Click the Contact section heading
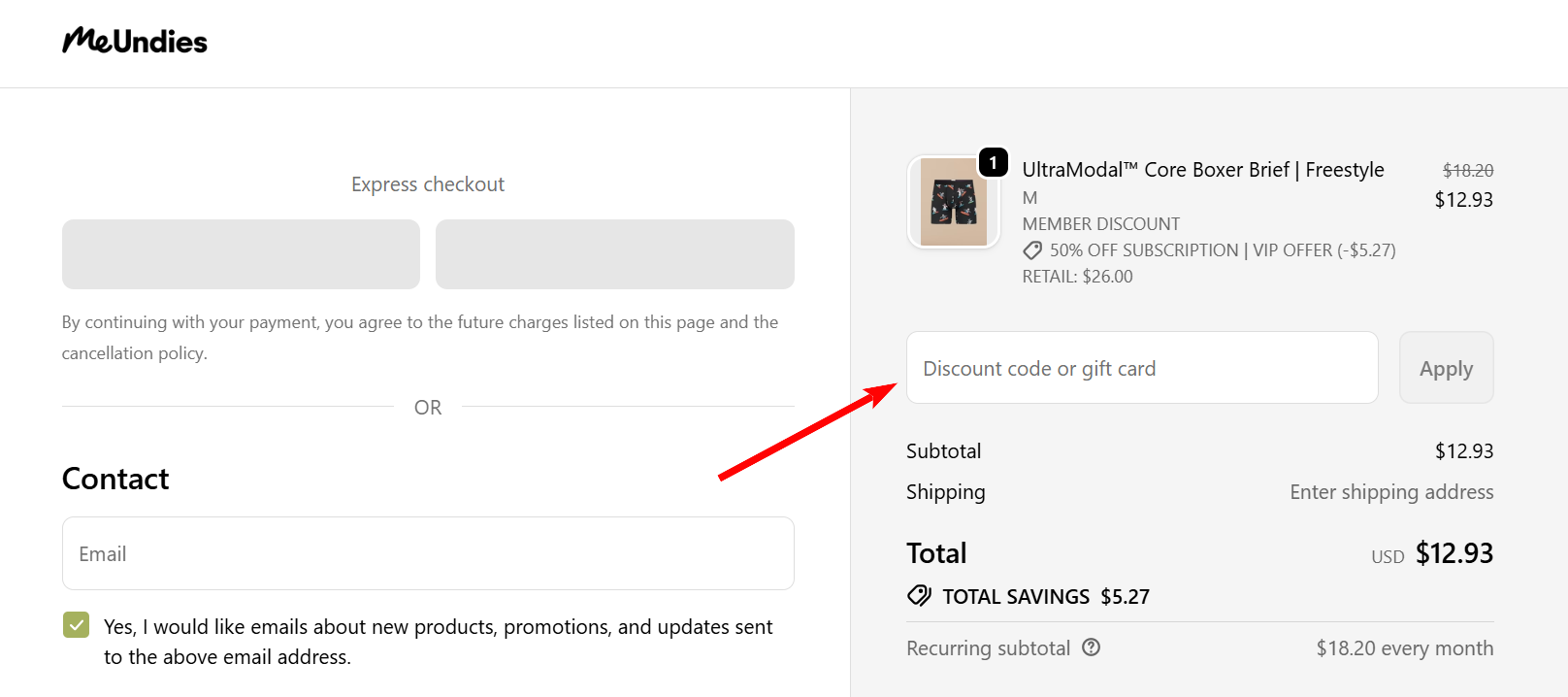 coord(115,479)
